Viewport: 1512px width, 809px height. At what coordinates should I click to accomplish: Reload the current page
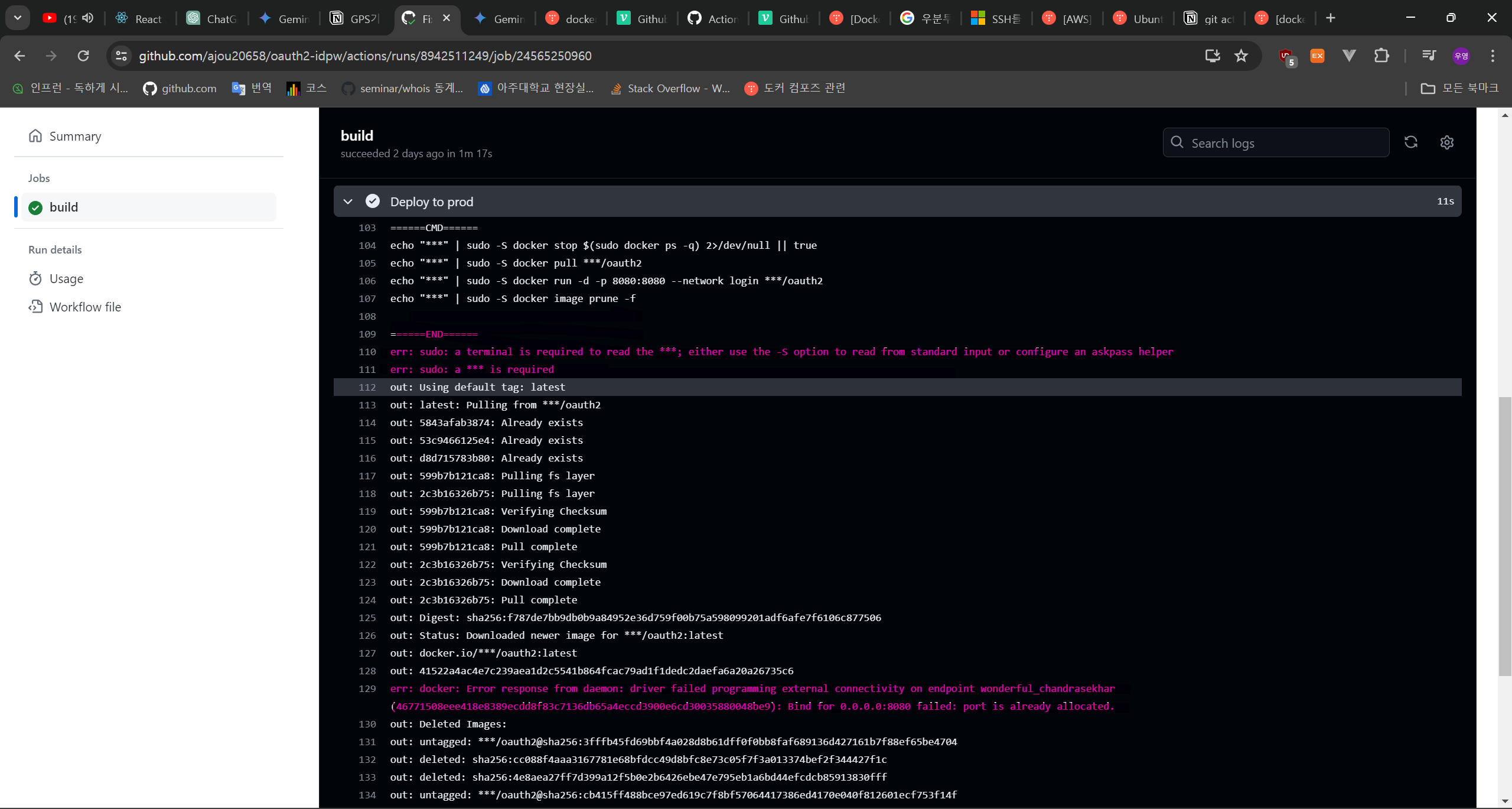click(x=83, y=56)
